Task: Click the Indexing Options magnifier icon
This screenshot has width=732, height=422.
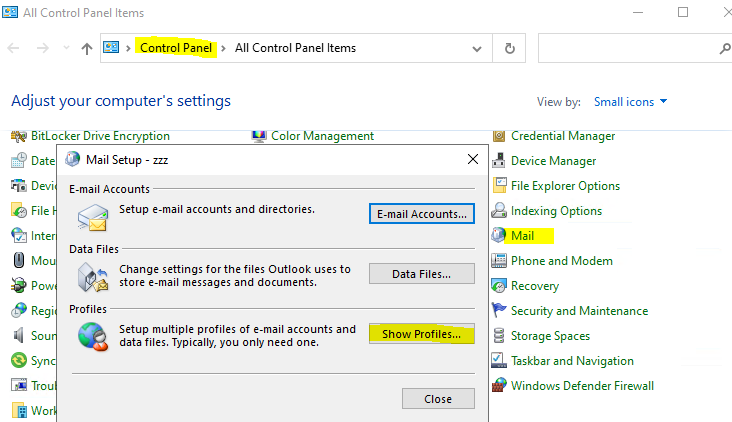Action: pos(499,211)
